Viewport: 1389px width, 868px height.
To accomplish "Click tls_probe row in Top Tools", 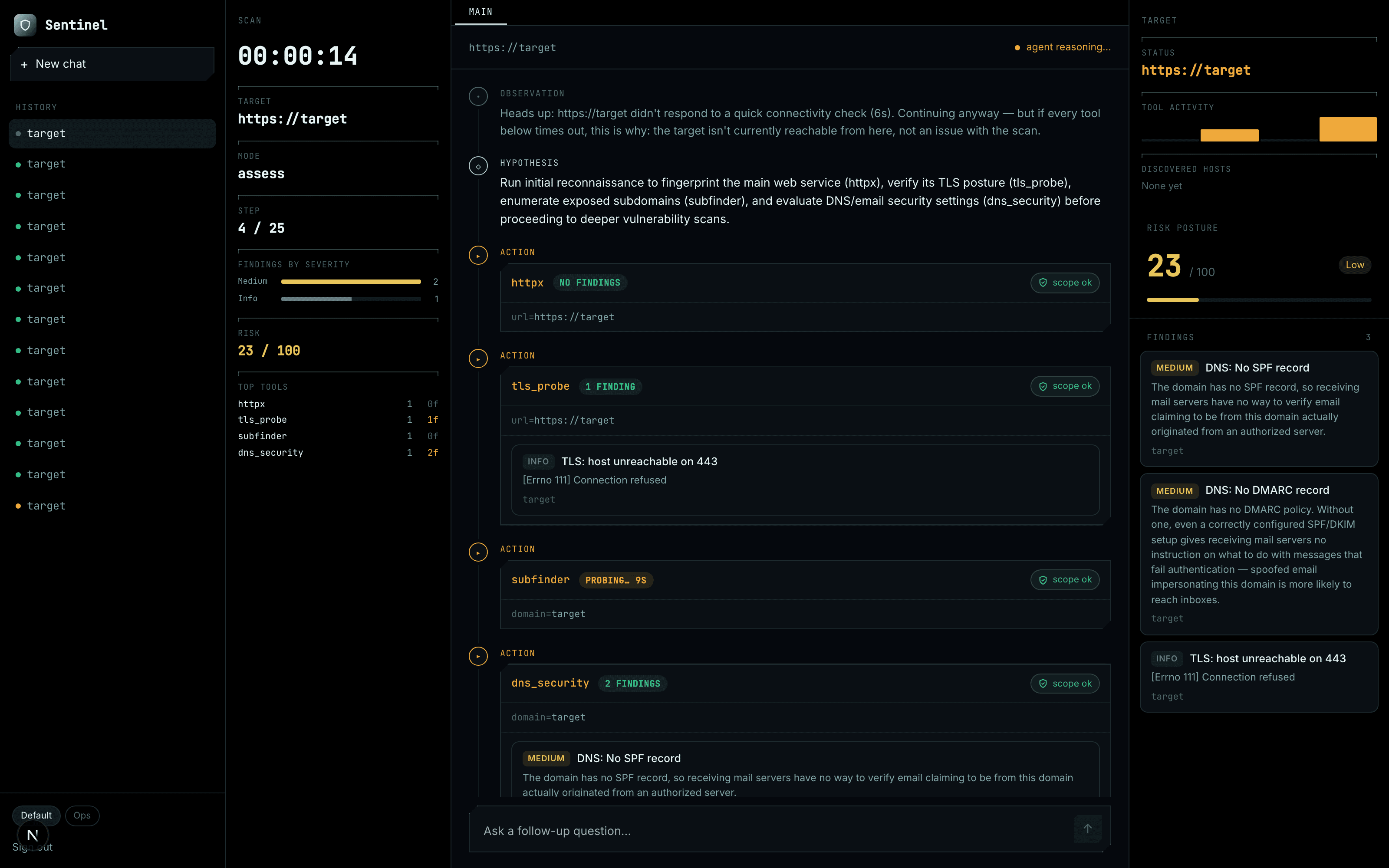I will pos(338,420).
